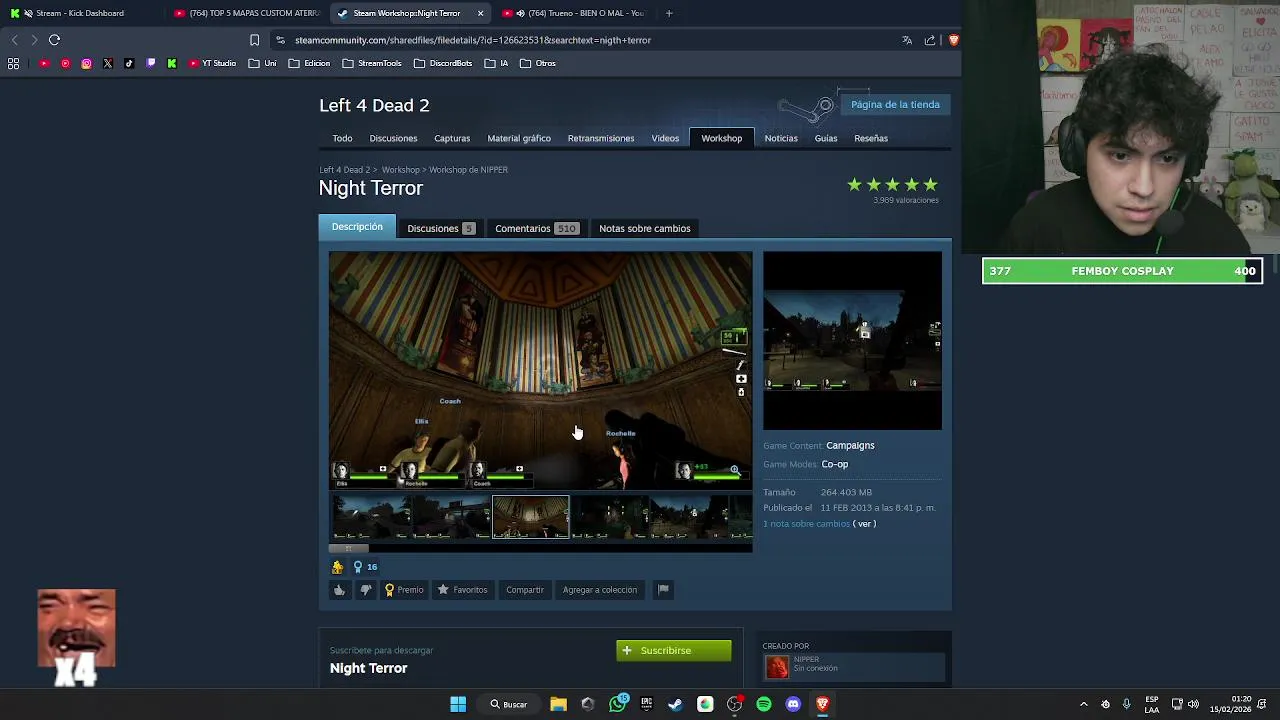This screenshot has width=1280, height=720.
Task: Open the DiscordBots bookmarks folder
Action: [x=443, y=63]
